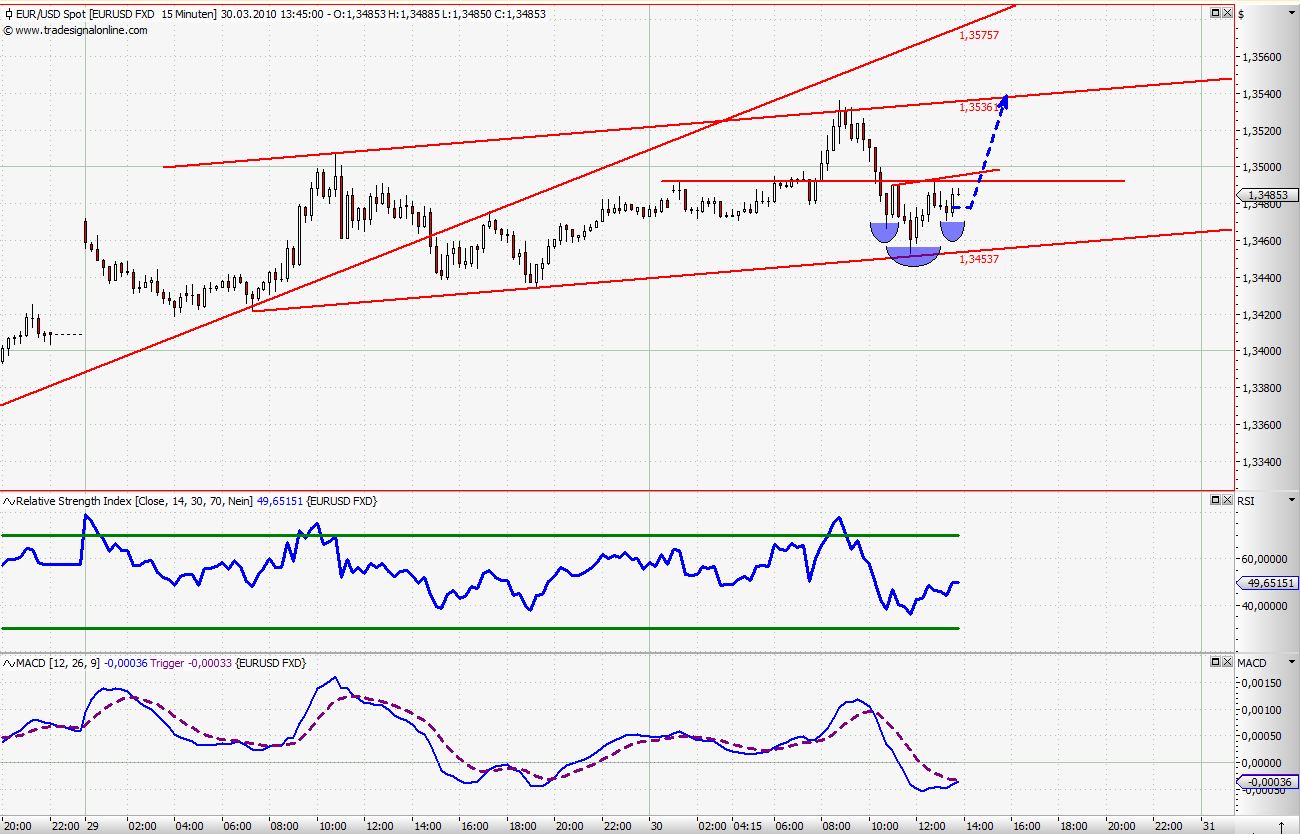Click the © copyright symbol near tradesignalonline.com
The height and width of the screenshot is (834, 1300).
tap(8, 31)
